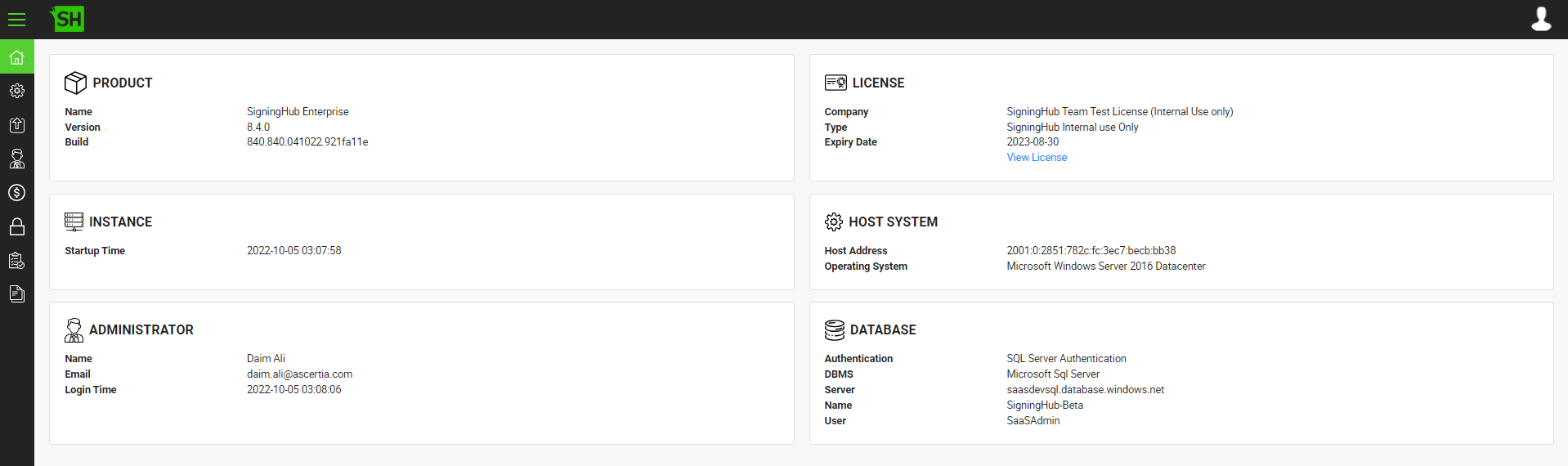Viewport: 1568px width, 466px height.
Task: Open the dollar billing icon in sidebar
Action: point(16,193)
